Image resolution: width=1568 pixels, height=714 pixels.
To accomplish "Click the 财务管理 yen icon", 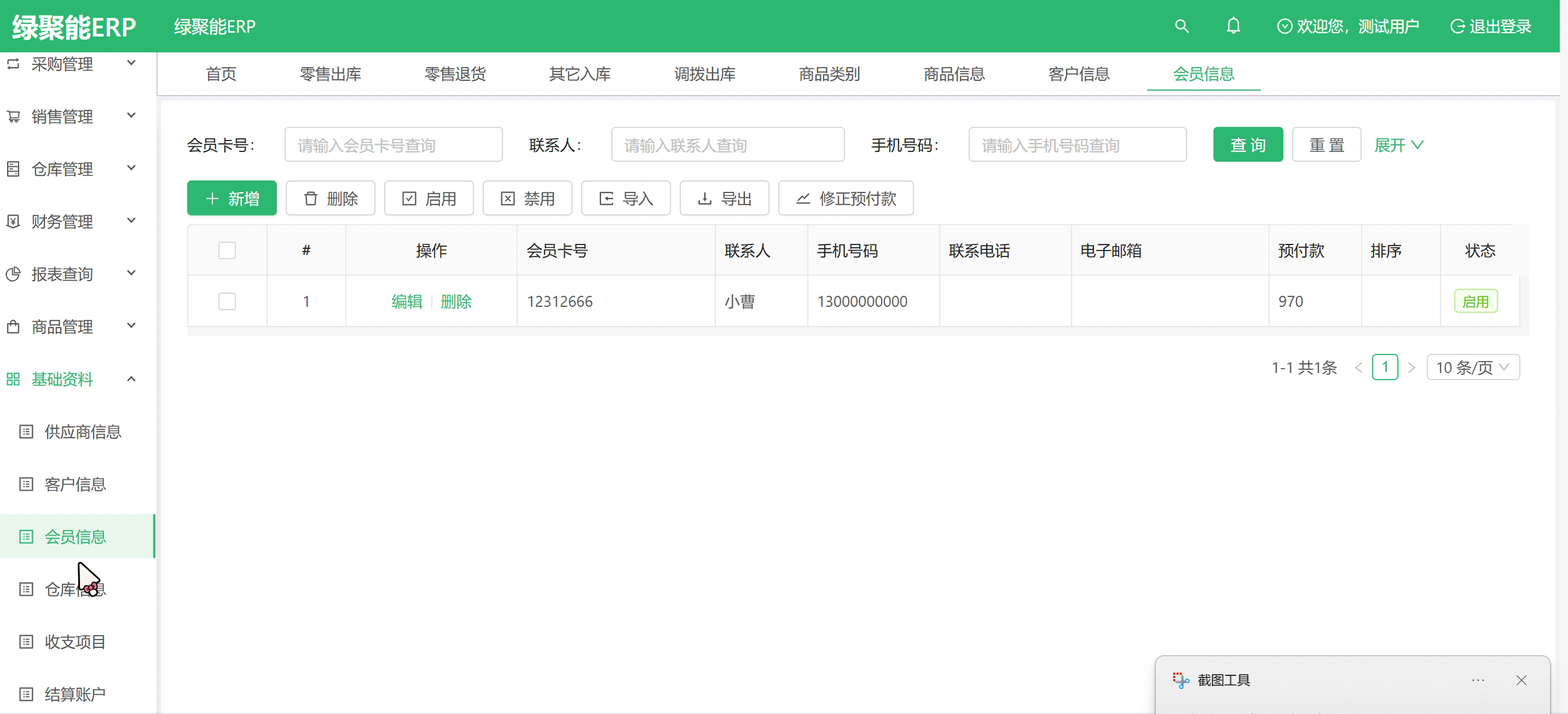I will pyautogui.click(x=14, y=221).
